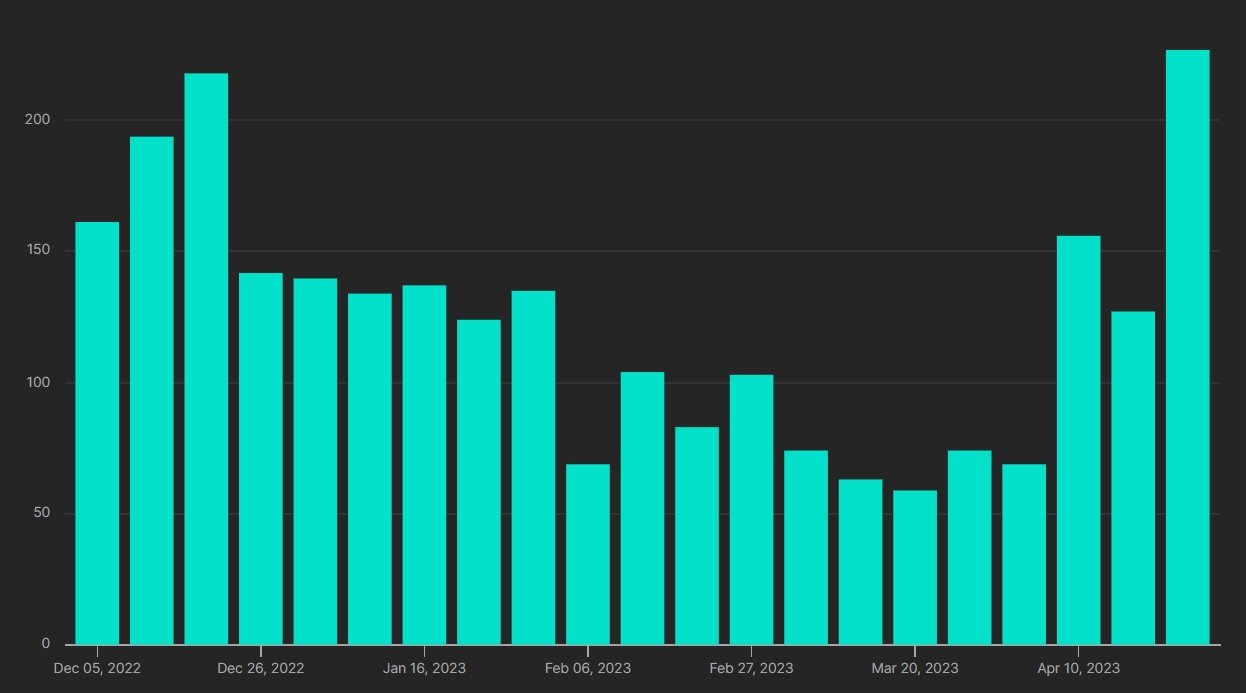1246x693 pixels.
Task: Click the 200 y-axis value label
Action: (37, 120)
